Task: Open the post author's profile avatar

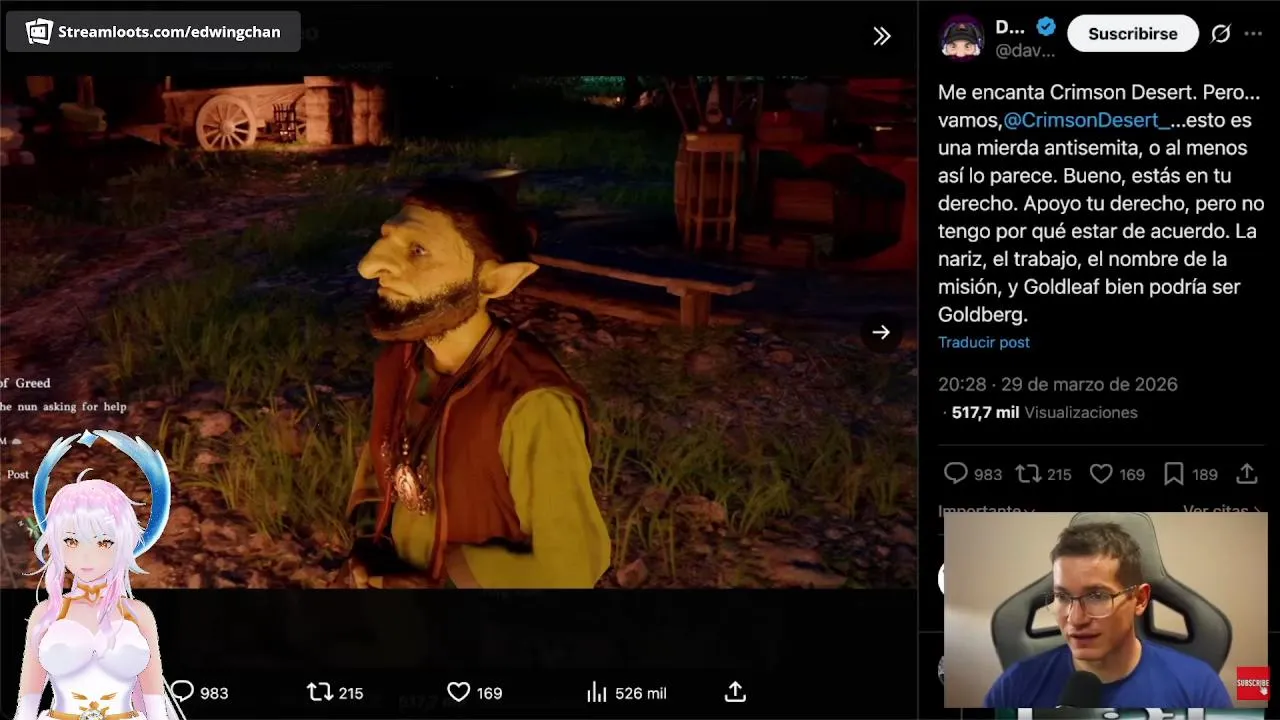Action: (961, 38)
